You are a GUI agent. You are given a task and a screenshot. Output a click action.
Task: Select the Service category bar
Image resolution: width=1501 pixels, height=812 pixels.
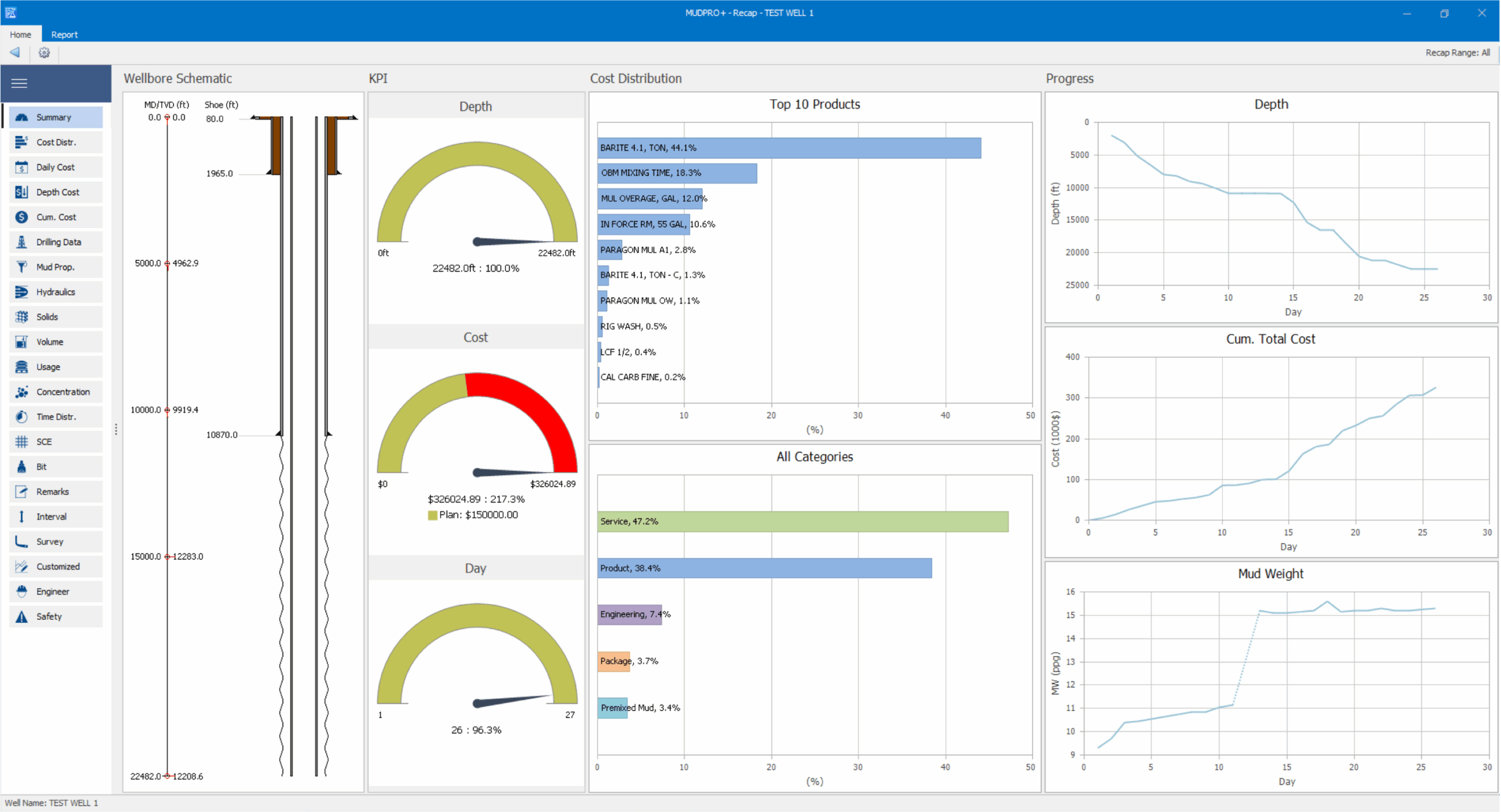point(802,522)
